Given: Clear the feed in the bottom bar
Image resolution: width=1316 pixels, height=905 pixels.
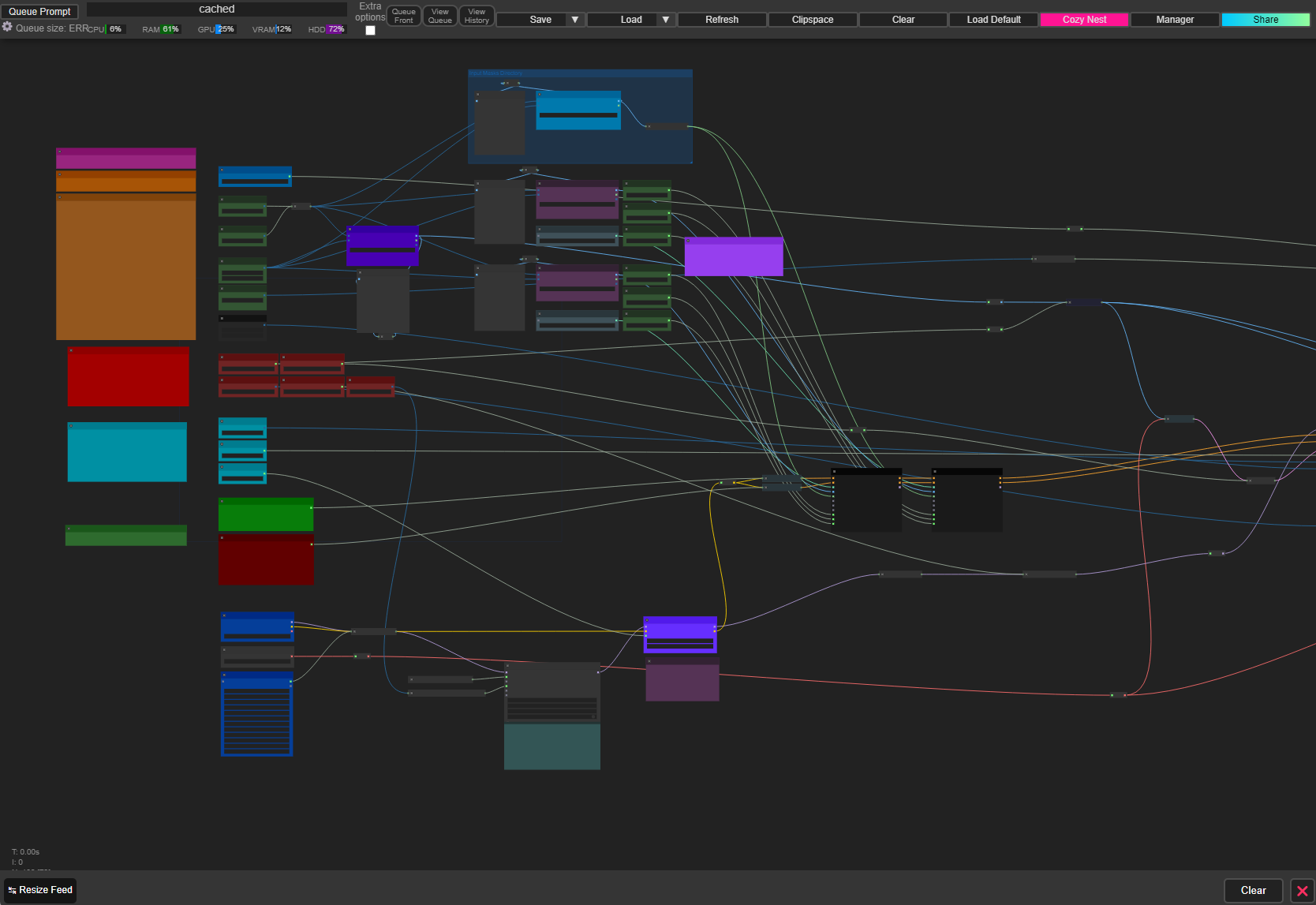Looking at the screenshot, I should (x=1253, y=891).
